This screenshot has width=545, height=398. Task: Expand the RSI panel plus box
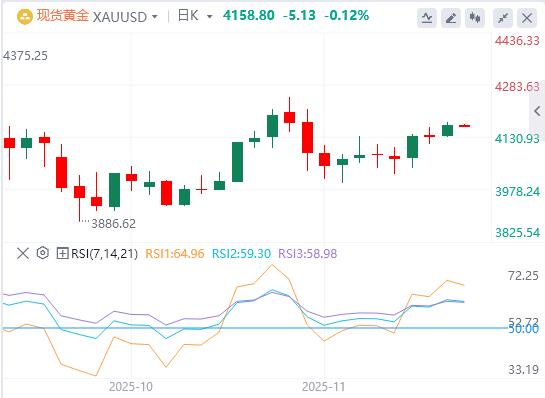click(x=62, y=253)
